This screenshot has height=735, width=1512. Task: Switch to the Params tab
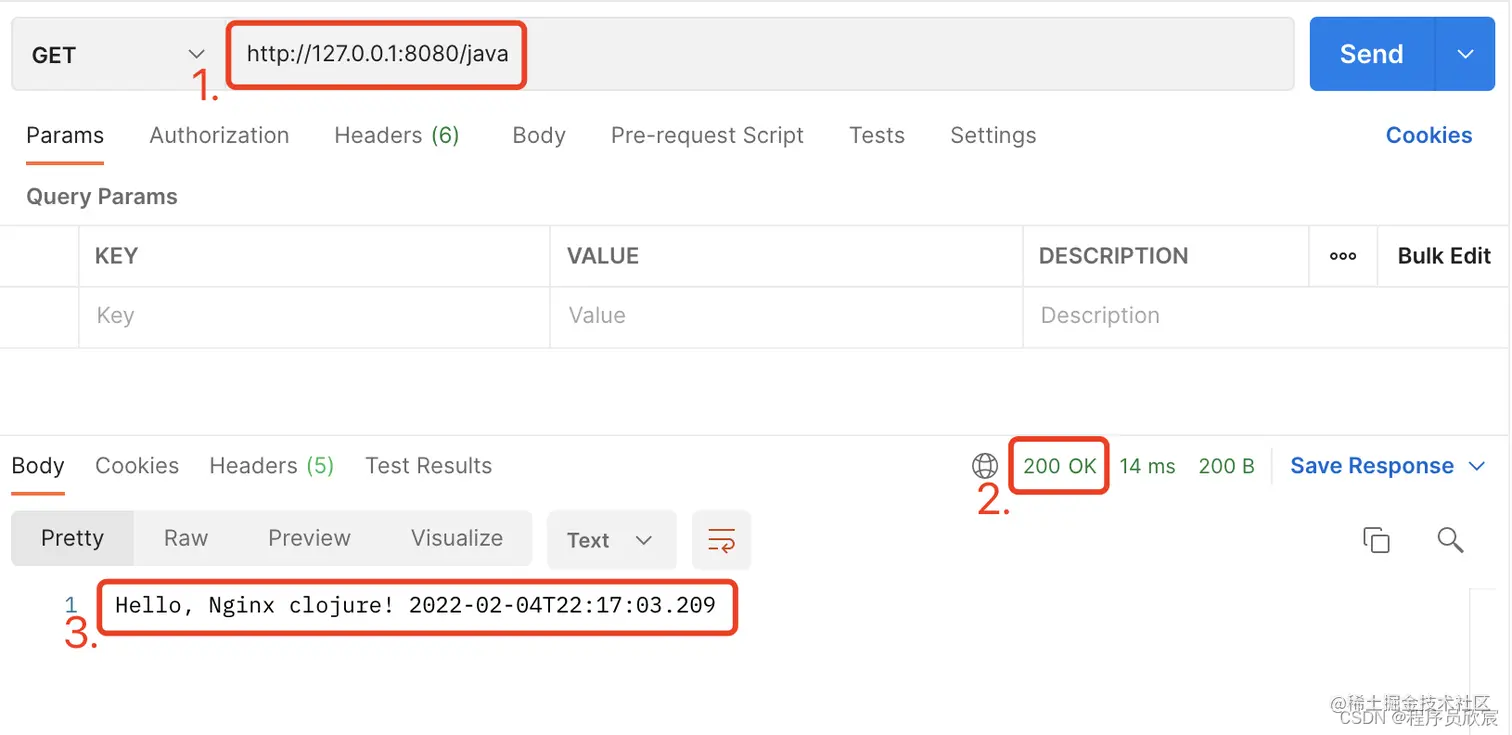[x=65, y=136]
